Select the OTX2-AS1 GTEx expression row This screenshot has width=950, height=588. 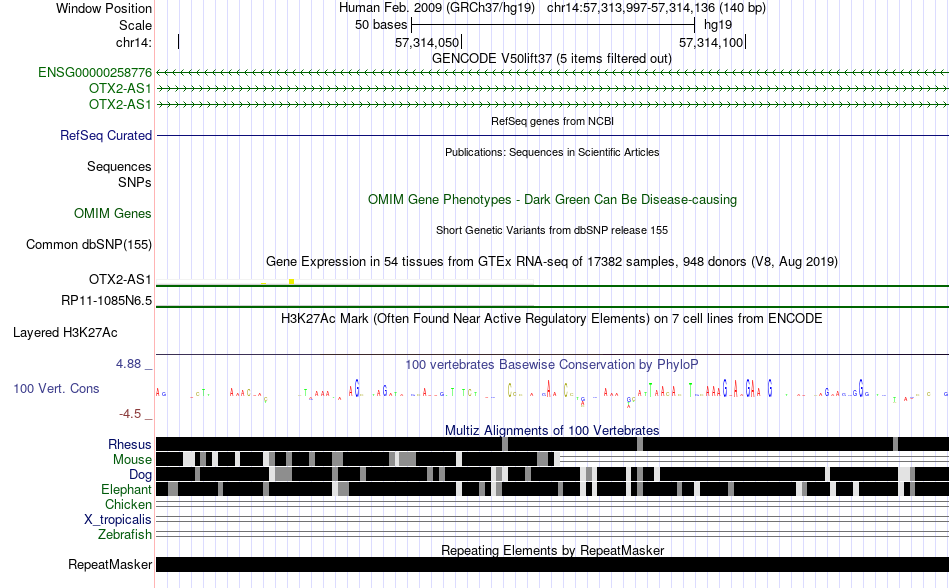(552, 281)
